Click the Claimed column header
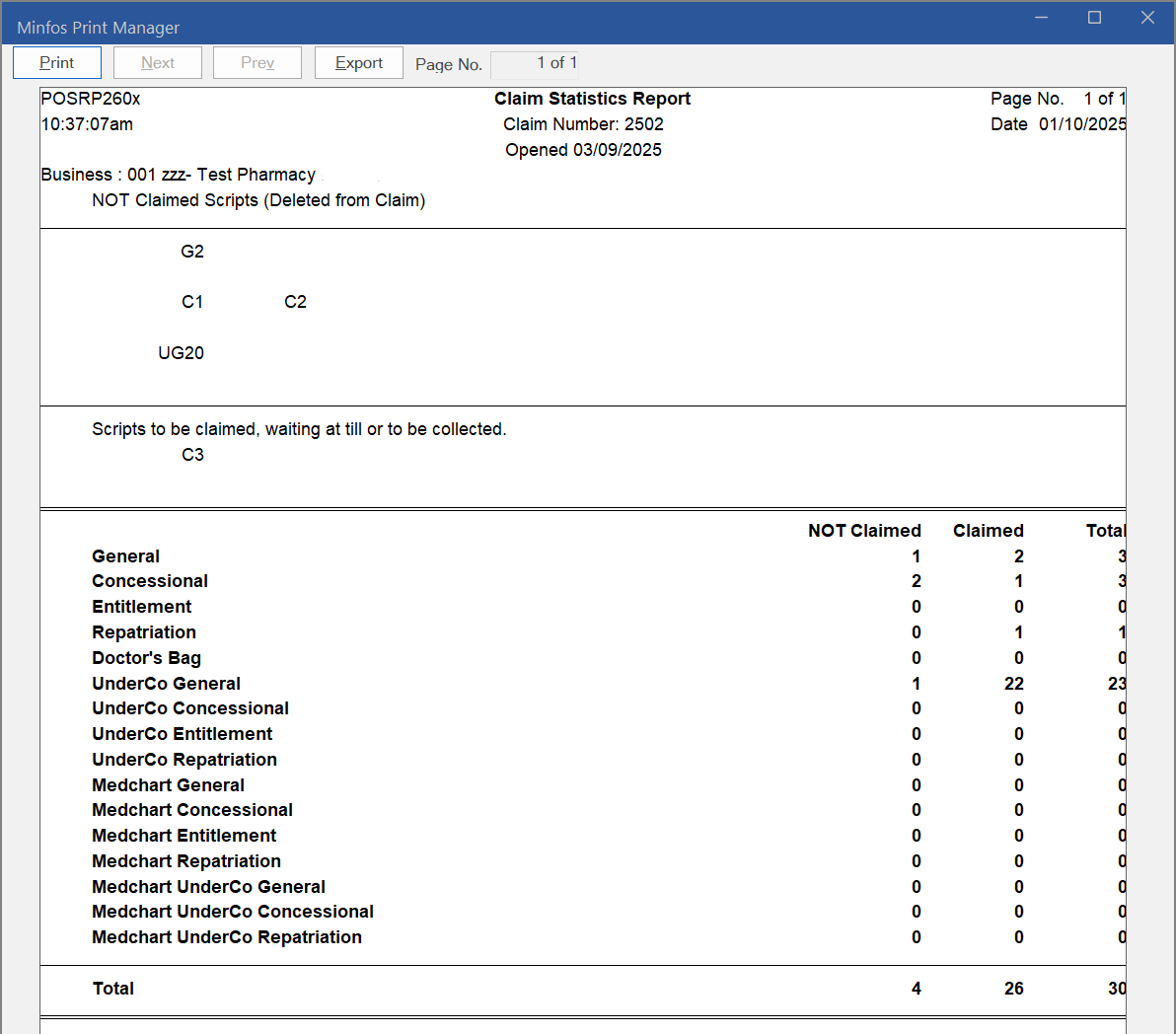 click(988, 531)
